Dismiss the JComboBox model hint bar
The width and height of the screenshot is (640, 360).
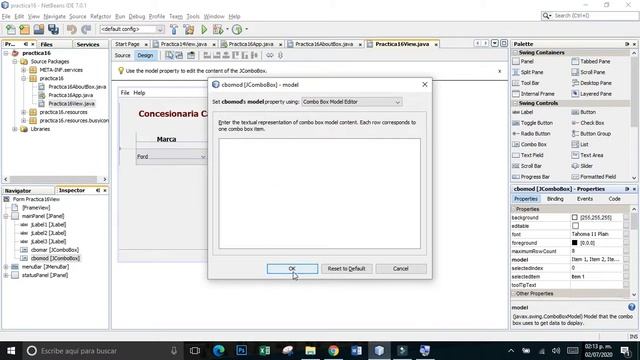tap(499, 71)
